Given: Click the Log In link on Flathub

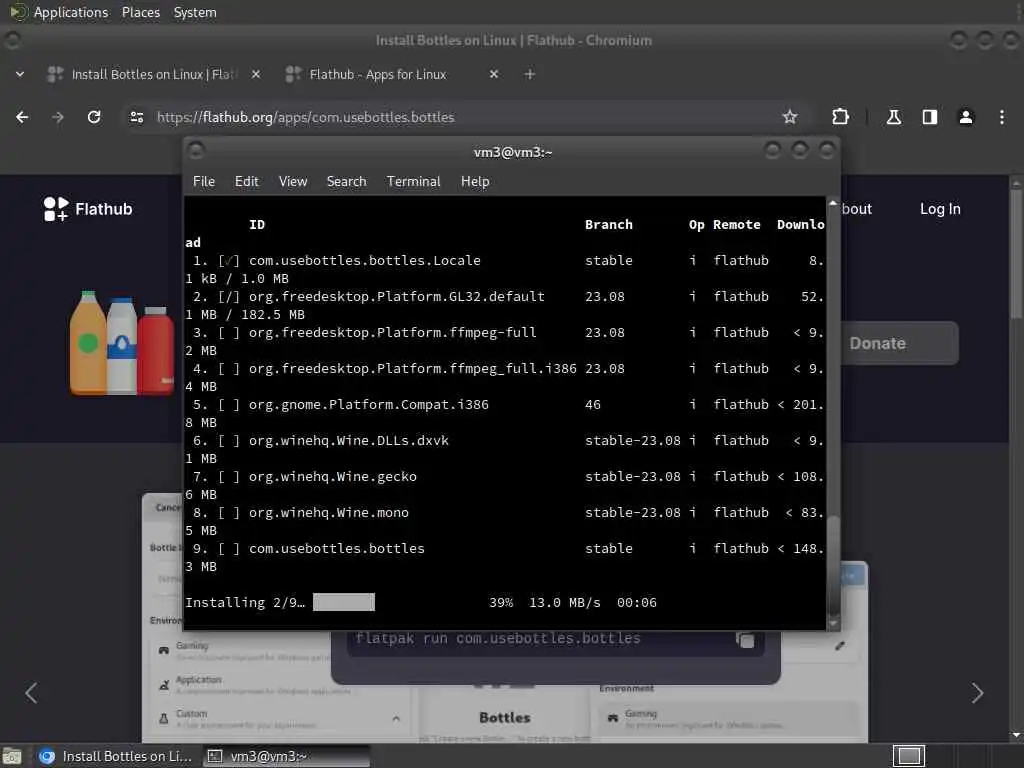Looking at the screenshot, I should pos(940,209).
